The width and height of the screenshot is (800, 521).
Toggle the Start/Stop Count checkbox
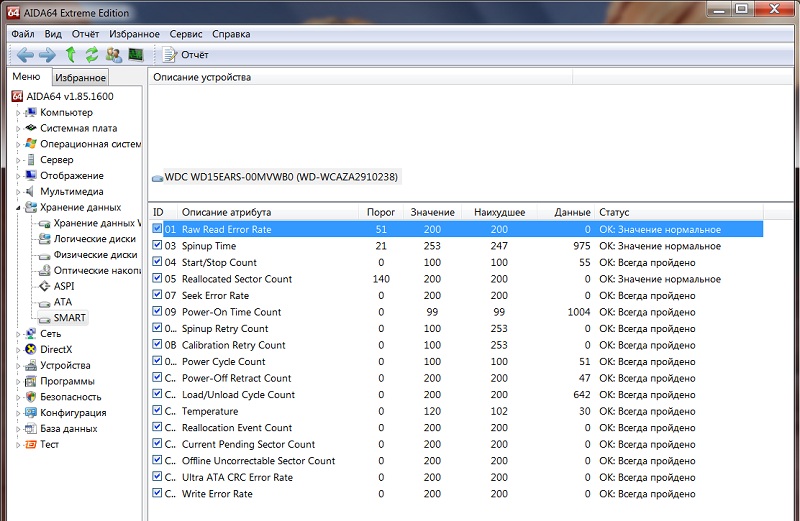coord(157,262)
